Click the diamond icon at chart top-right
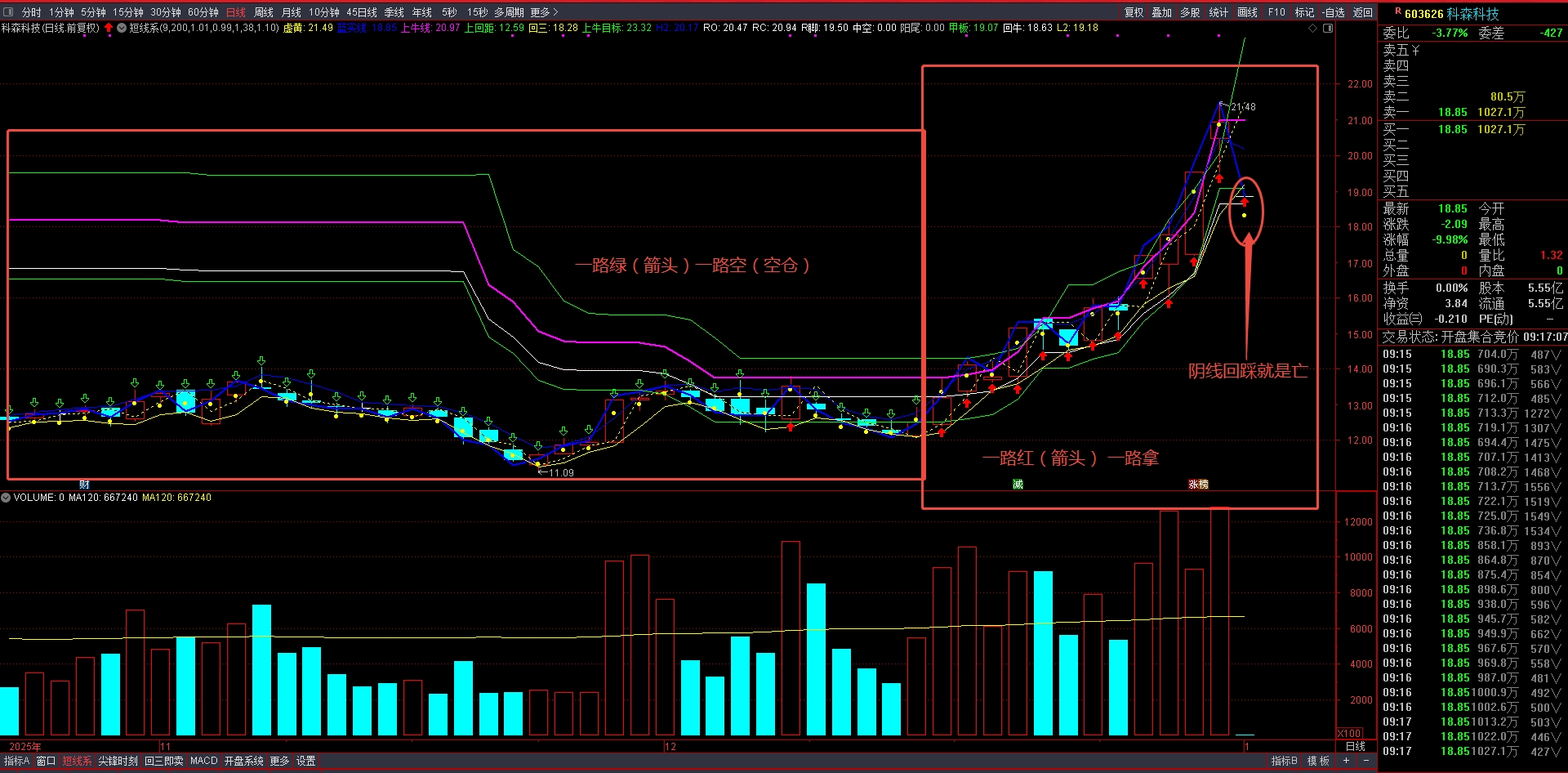 (x=1313, y=28)
